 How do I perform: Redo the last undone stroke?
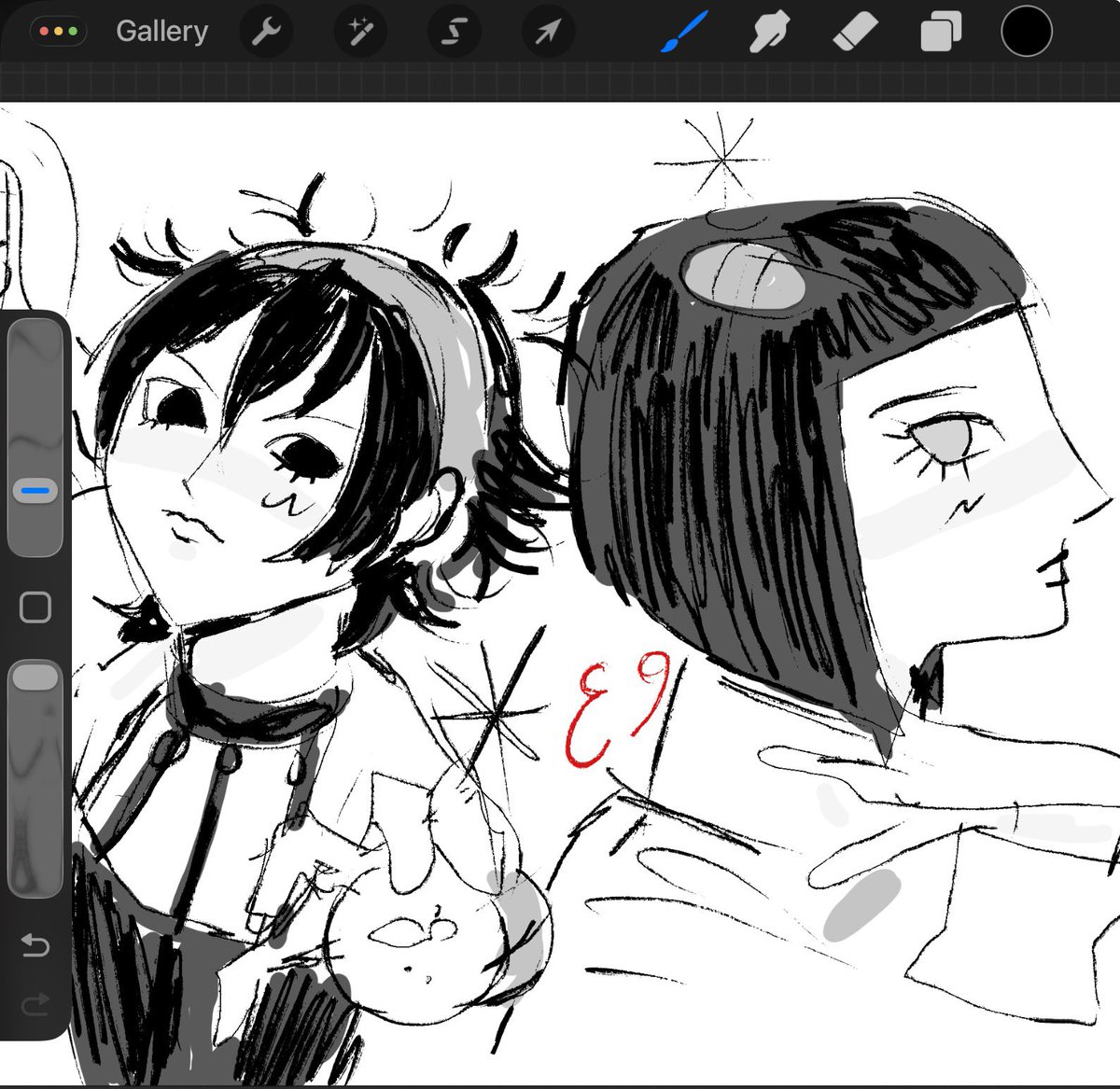point(35,1006)
